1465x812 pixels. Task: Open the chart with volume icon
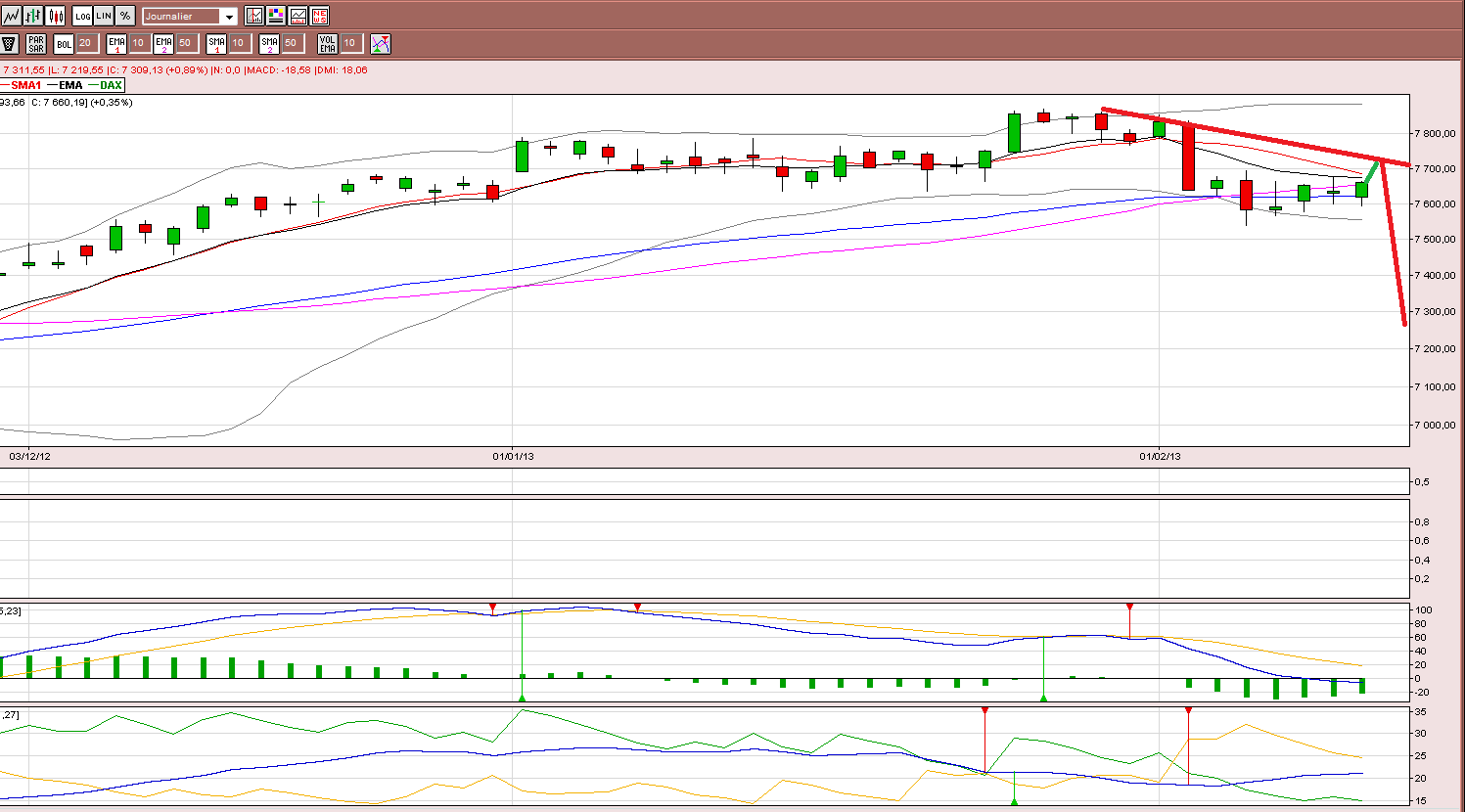click(254, 16)
